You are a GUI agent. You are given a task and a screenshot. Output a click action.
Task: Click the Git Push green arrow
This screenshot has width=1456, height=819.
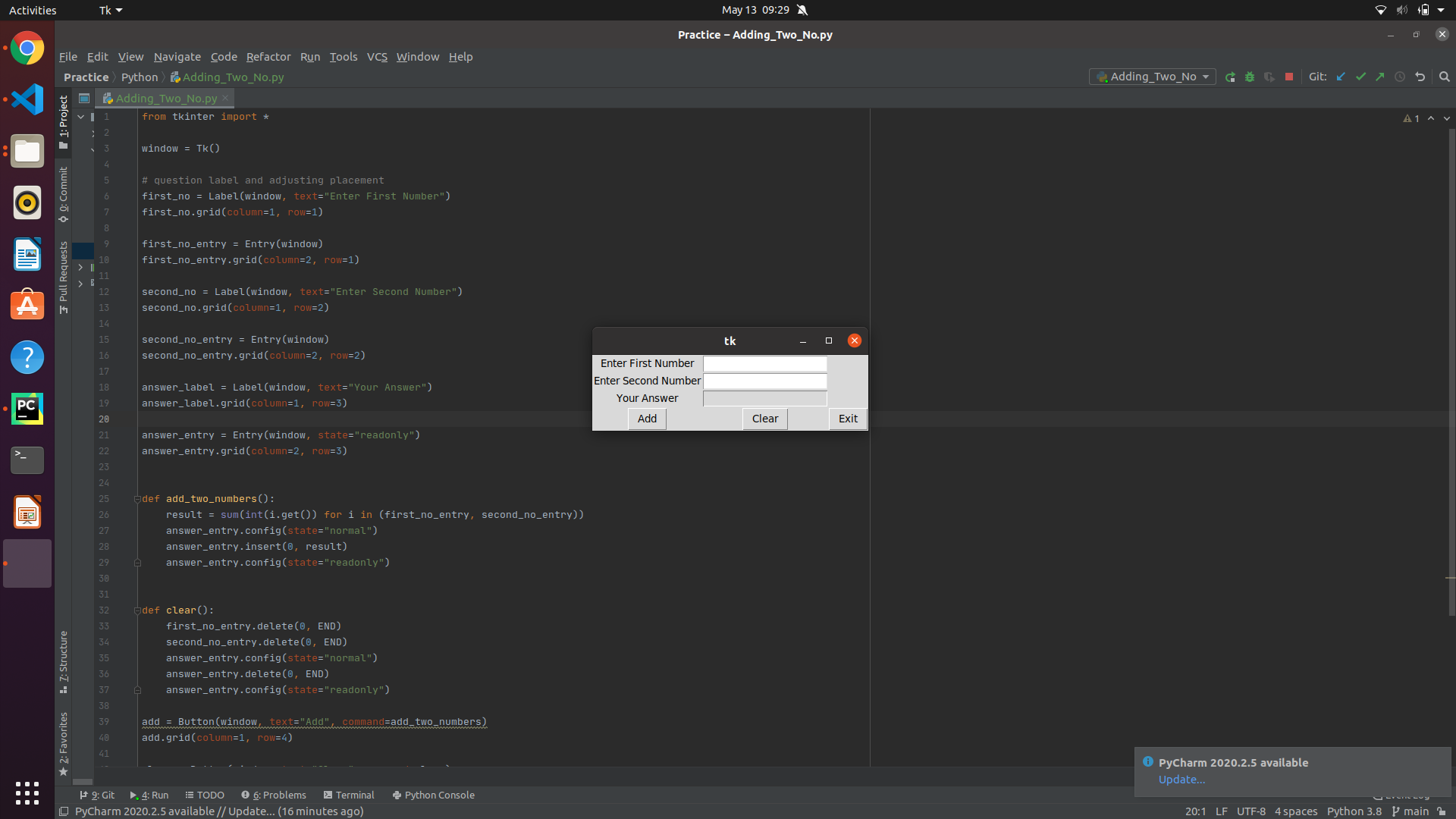[x=1380, y=77]
